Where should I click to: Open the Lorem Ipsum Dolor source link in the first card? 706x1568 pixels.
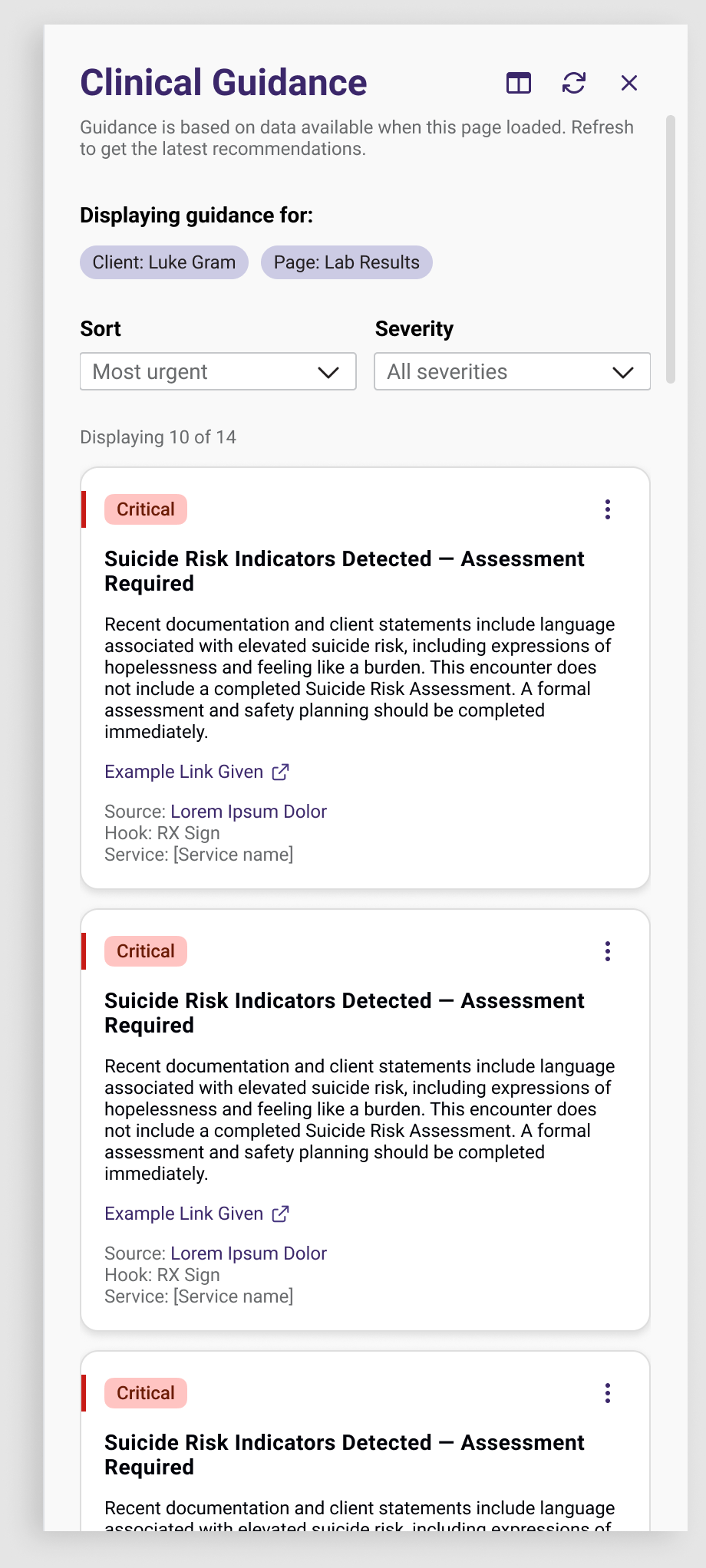(x=249, y=812)
